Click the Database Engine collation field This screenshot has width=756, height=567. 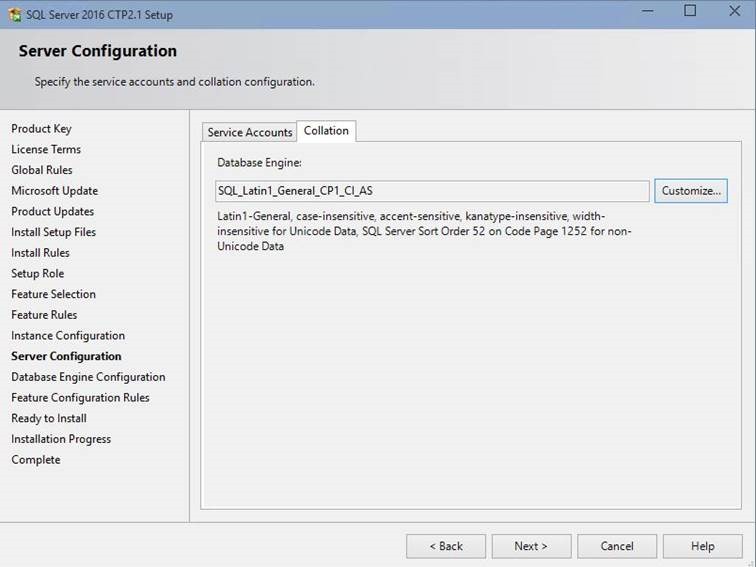[x=432, y=191]
